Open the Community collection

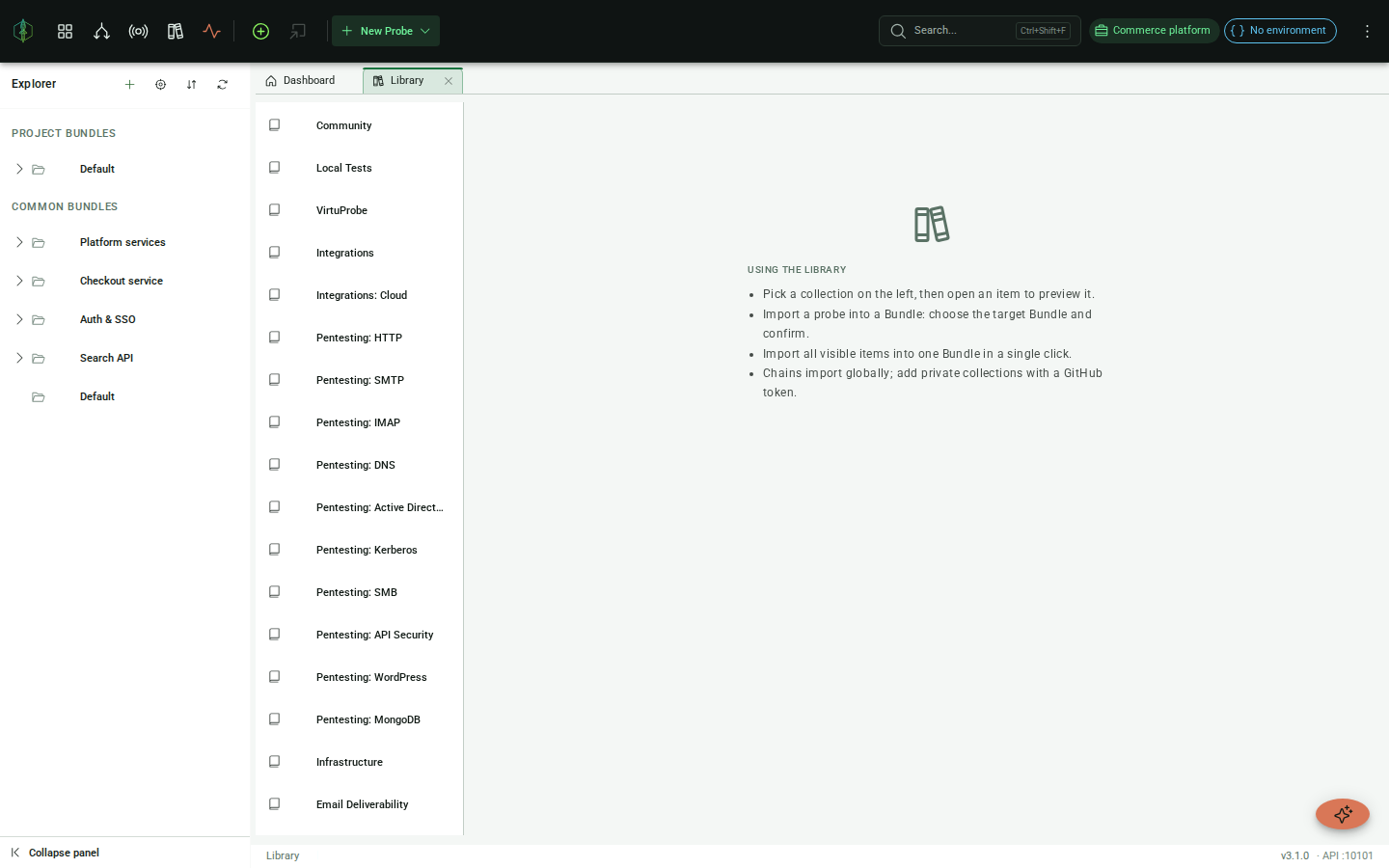(x=359, y=125)
